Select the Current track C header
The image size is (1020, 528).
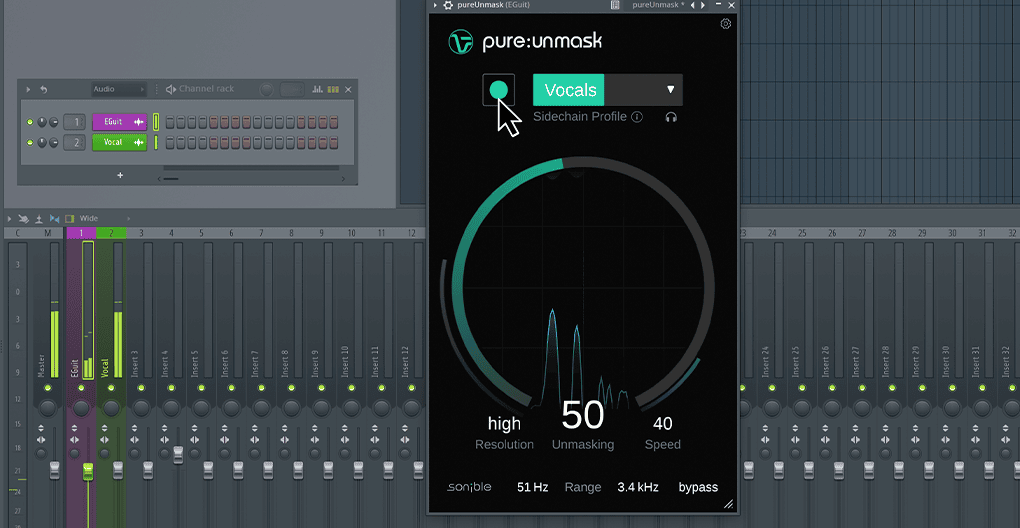18,233
